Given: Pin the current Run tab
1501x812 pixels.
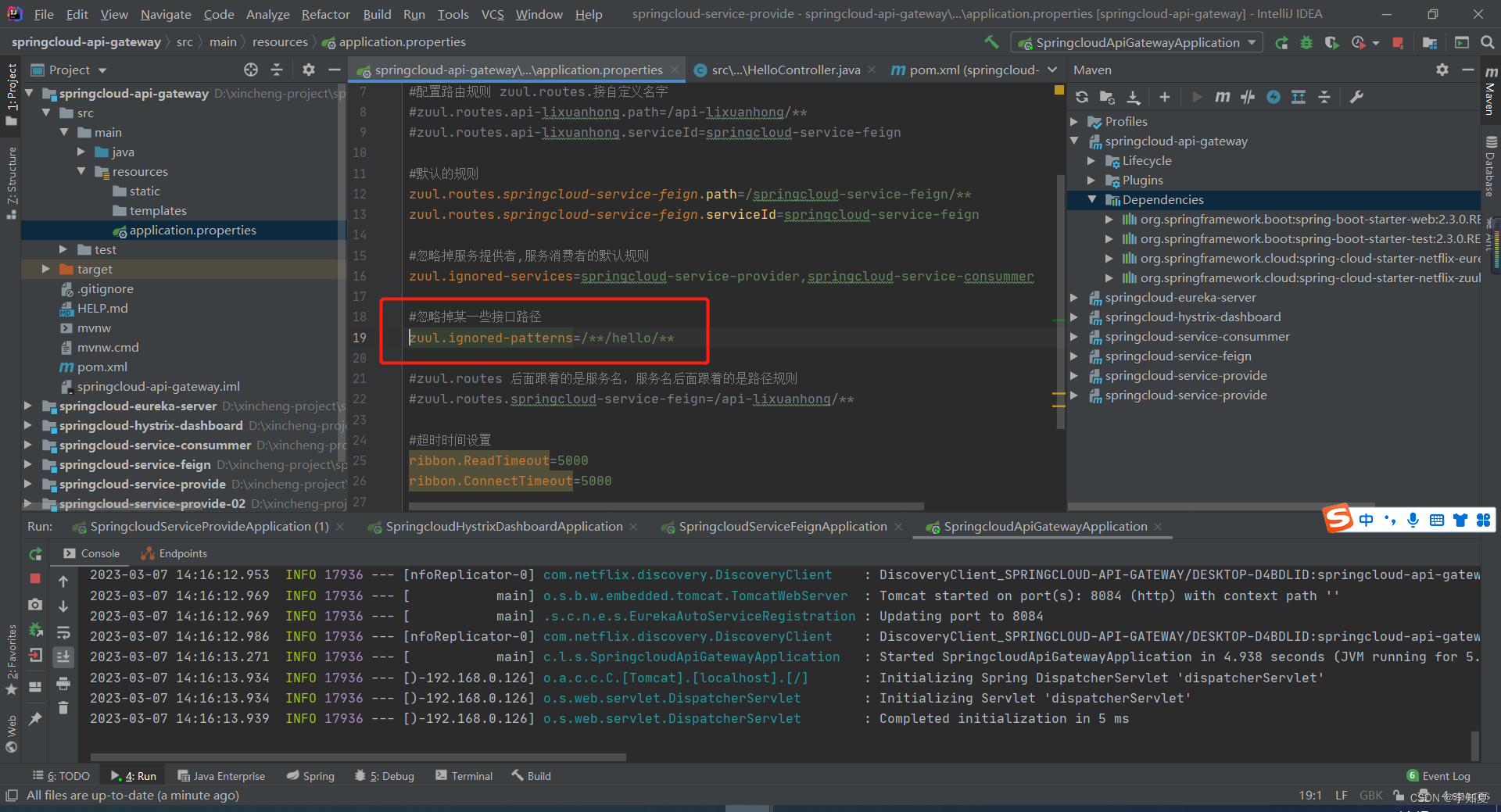Looking at the screenshot, I should pos(35,718).
